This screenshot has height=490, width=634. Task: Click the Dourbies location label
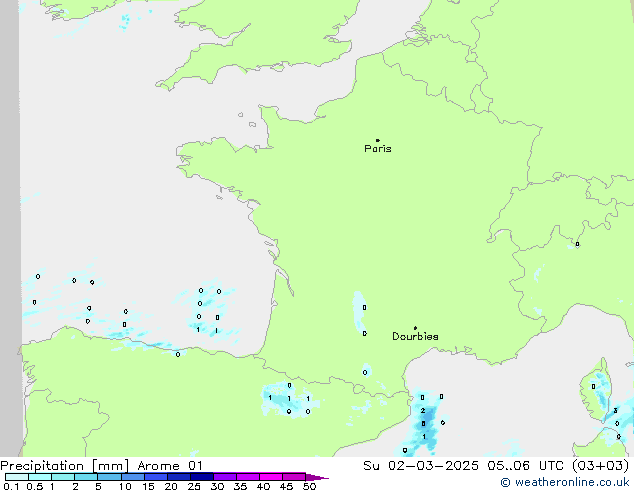415,336
